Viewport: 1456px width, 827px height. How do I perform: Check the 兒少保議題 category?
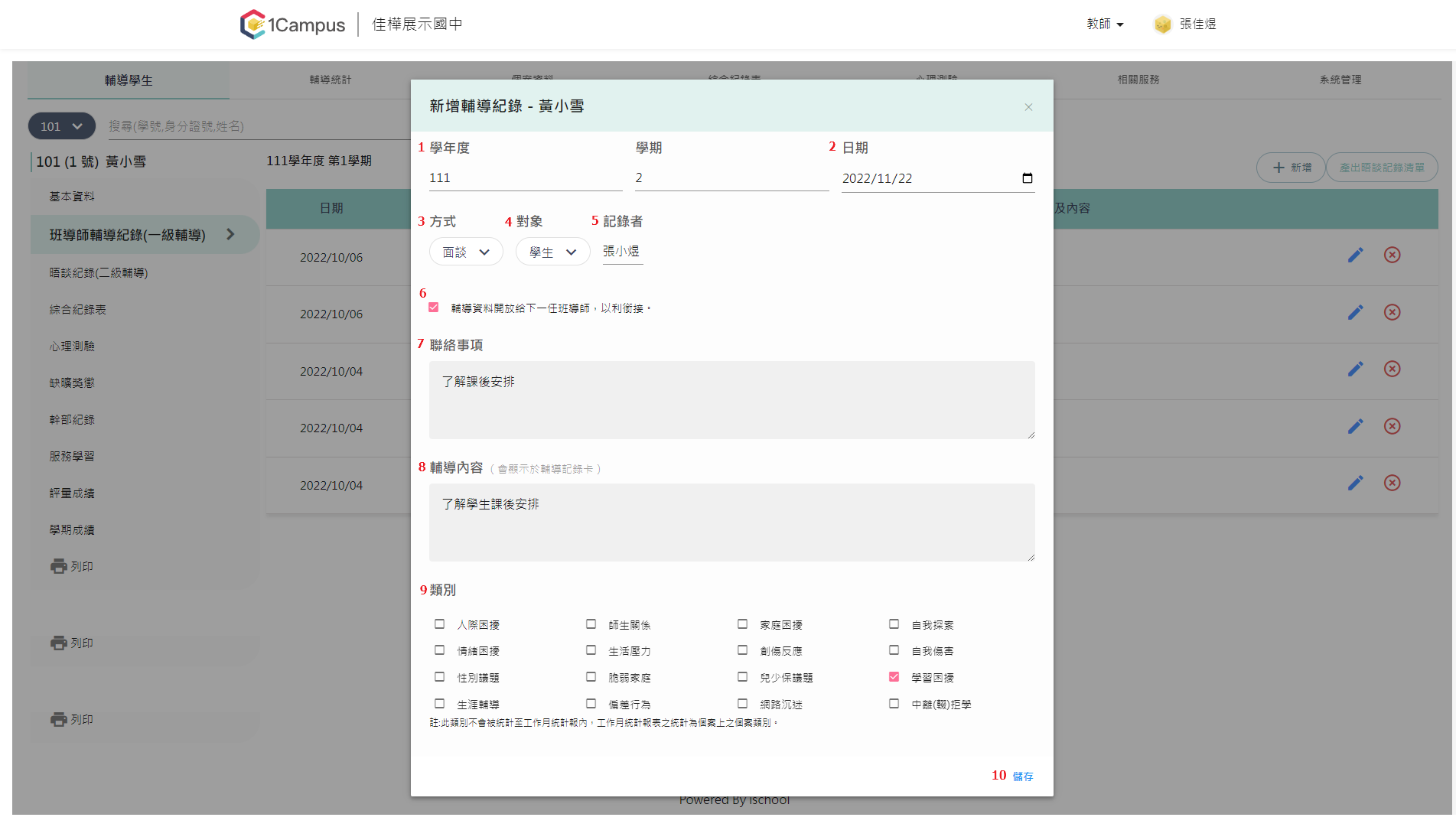[742, 677]
